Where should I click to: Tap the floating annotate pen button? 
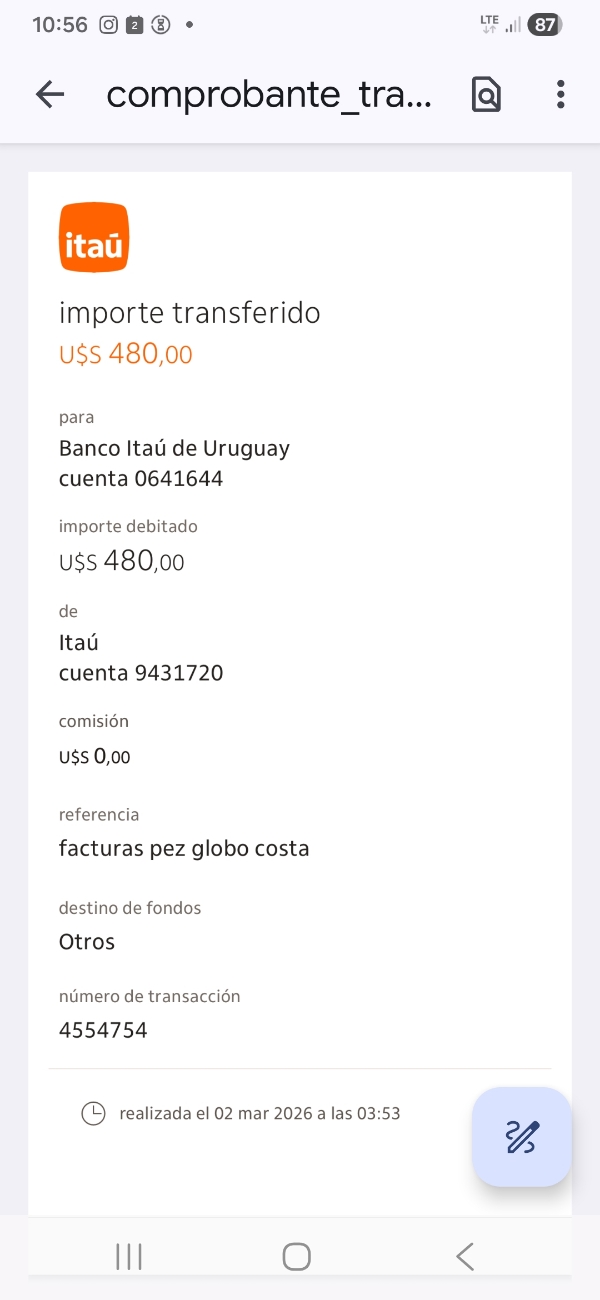[522, 1137]
